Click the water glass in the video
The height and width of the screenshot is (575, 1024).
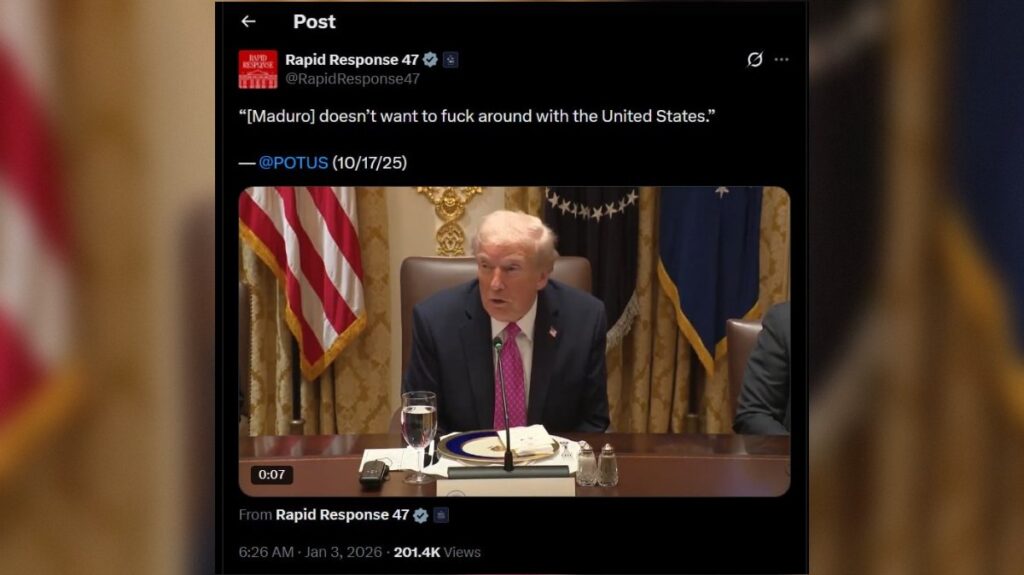pos(419,436)
